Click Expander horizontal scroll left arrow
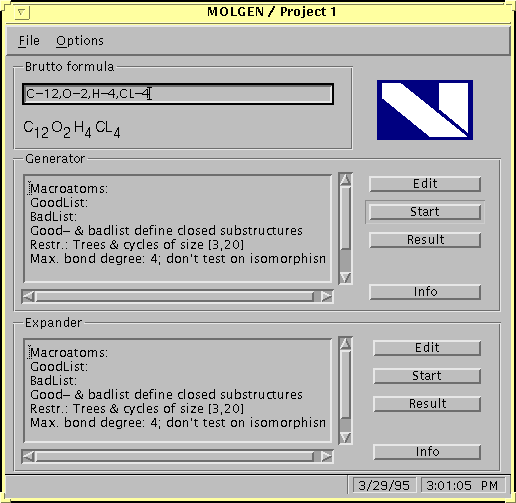516x503 pixels. click(x=28, y=456)
